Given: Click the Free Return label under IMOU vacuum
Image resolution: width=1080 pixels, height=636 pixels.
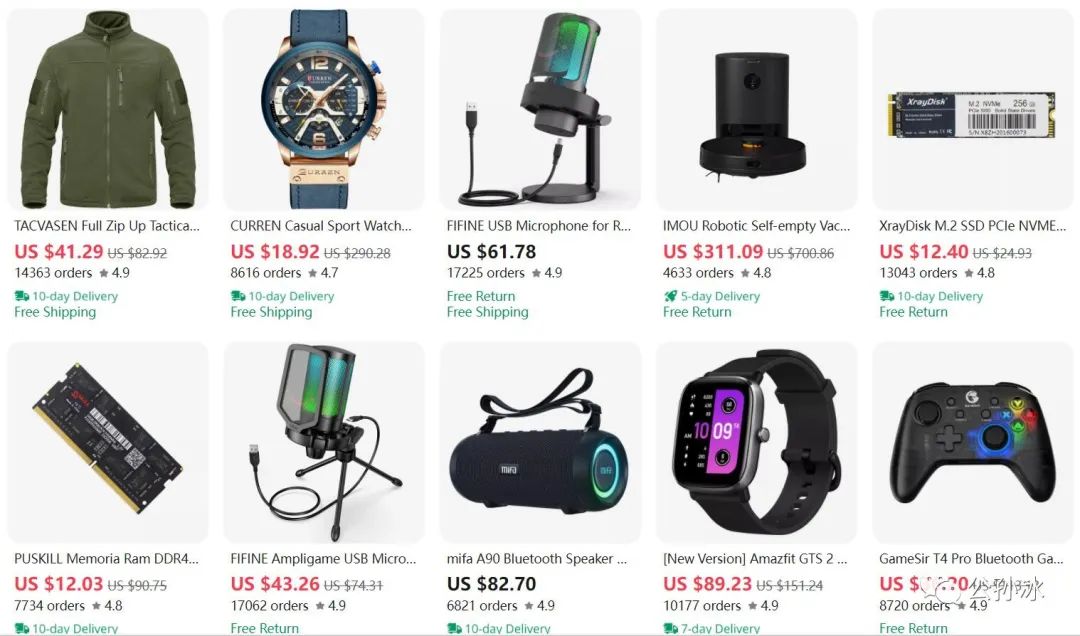Looking at the screenshot, I should click(697, 312).
